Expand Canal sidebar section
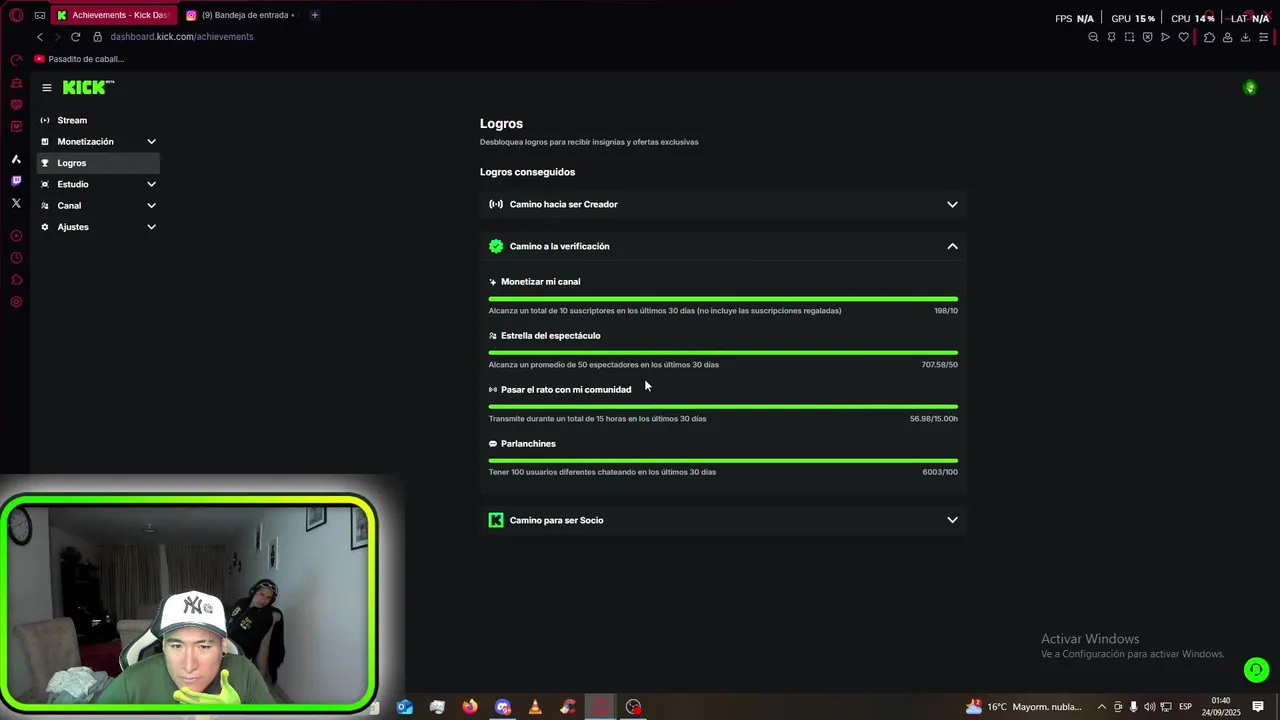Image resolution: width=1280 pixels, height=720 pixels. 98,206
